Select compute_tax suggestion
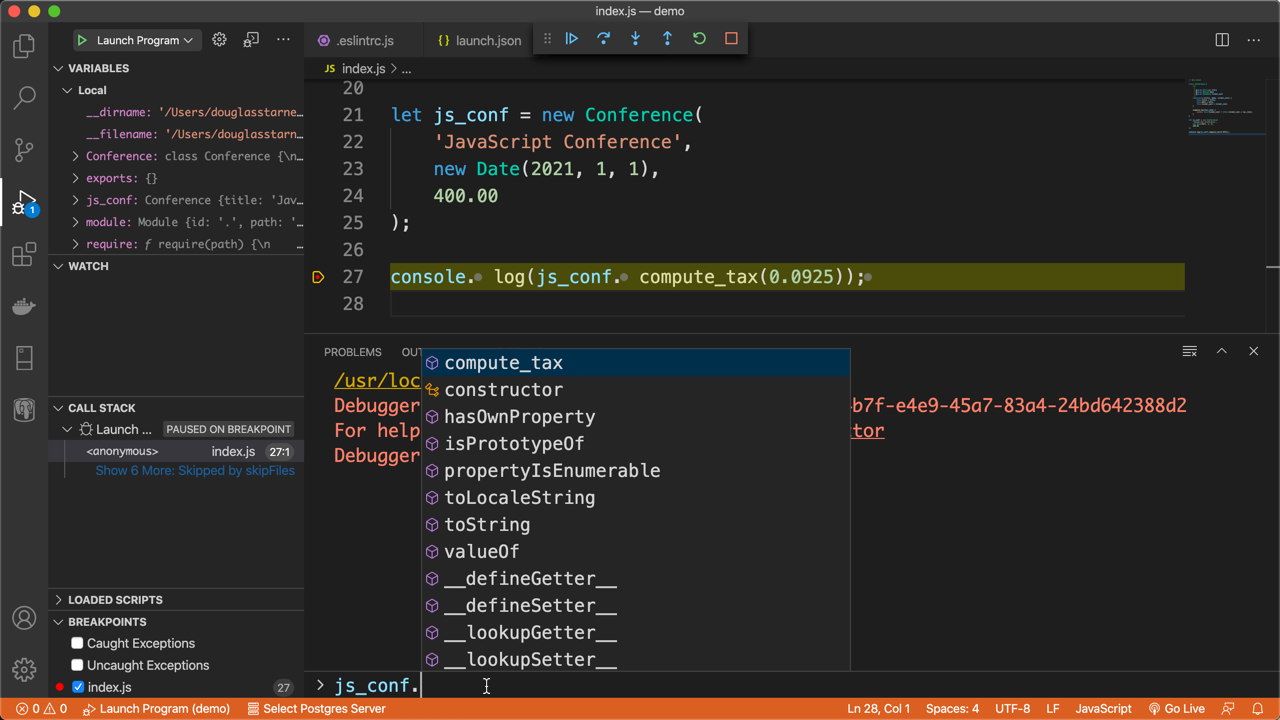The height and width of the screenshot is (720, 1280). [636, 363]
